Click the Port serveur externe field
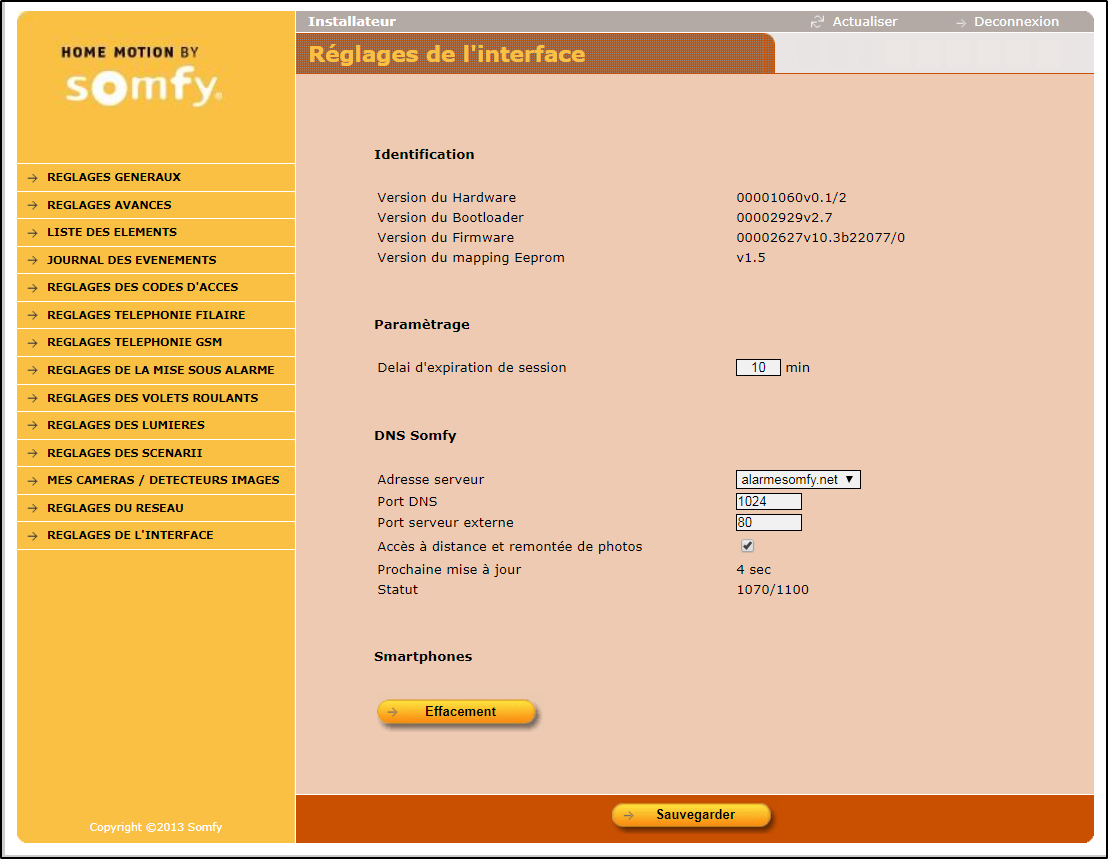 (x=769, y=522)
